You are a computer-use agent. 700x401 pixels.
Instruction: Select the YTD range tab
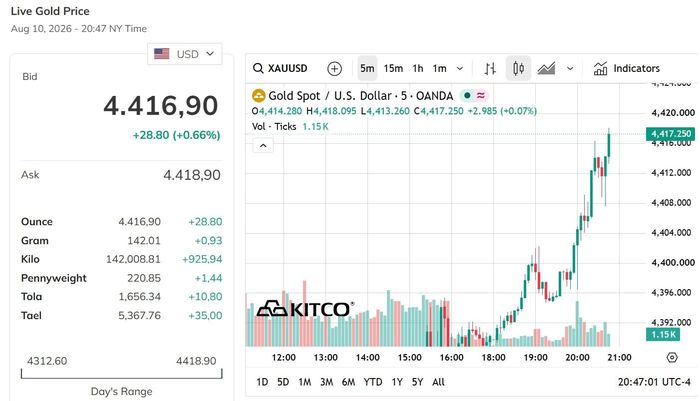(x=373, y=382)
